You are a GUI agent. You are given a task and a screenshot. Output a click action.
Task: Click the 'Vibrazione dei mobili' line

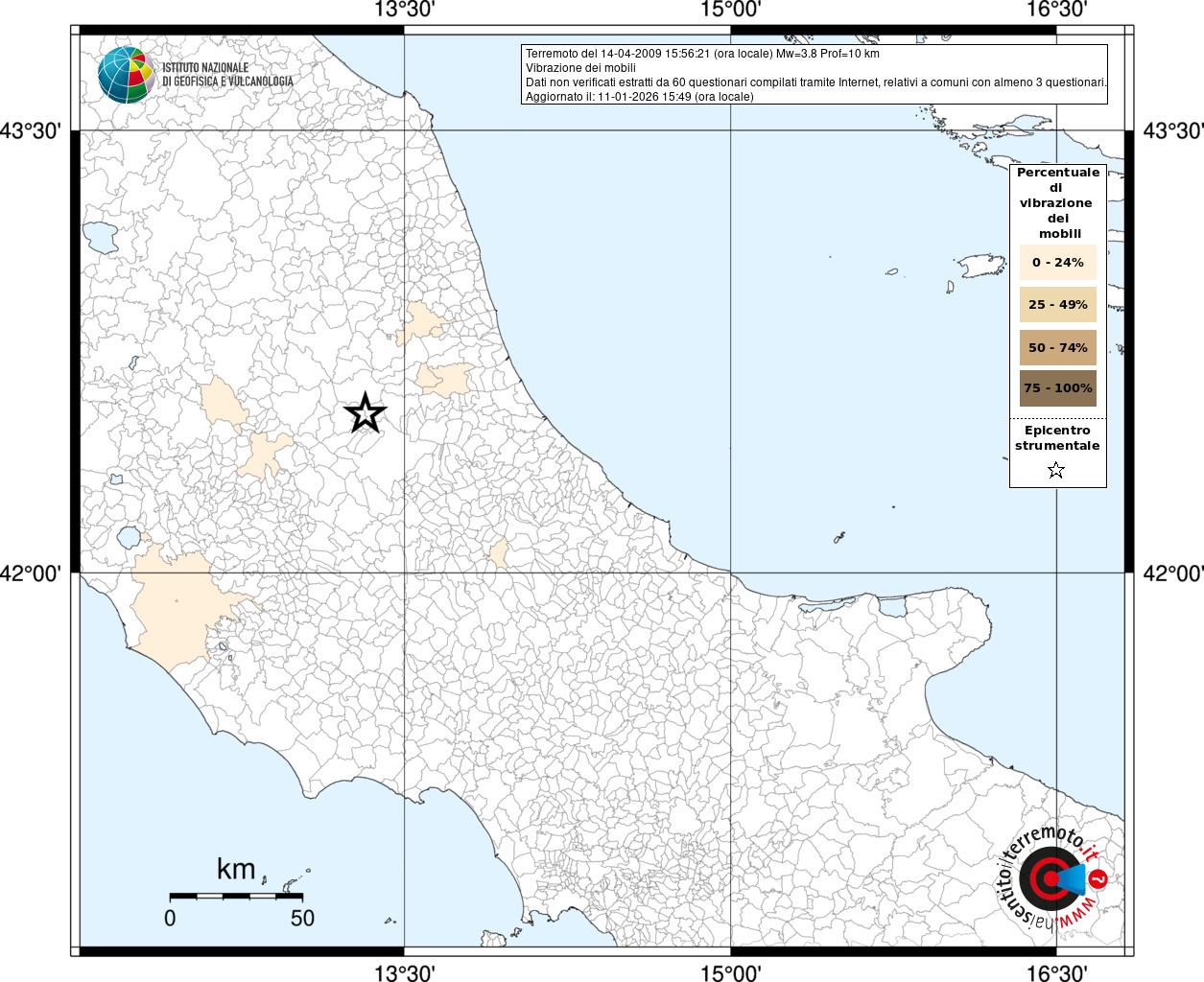[x=580, y=68]
